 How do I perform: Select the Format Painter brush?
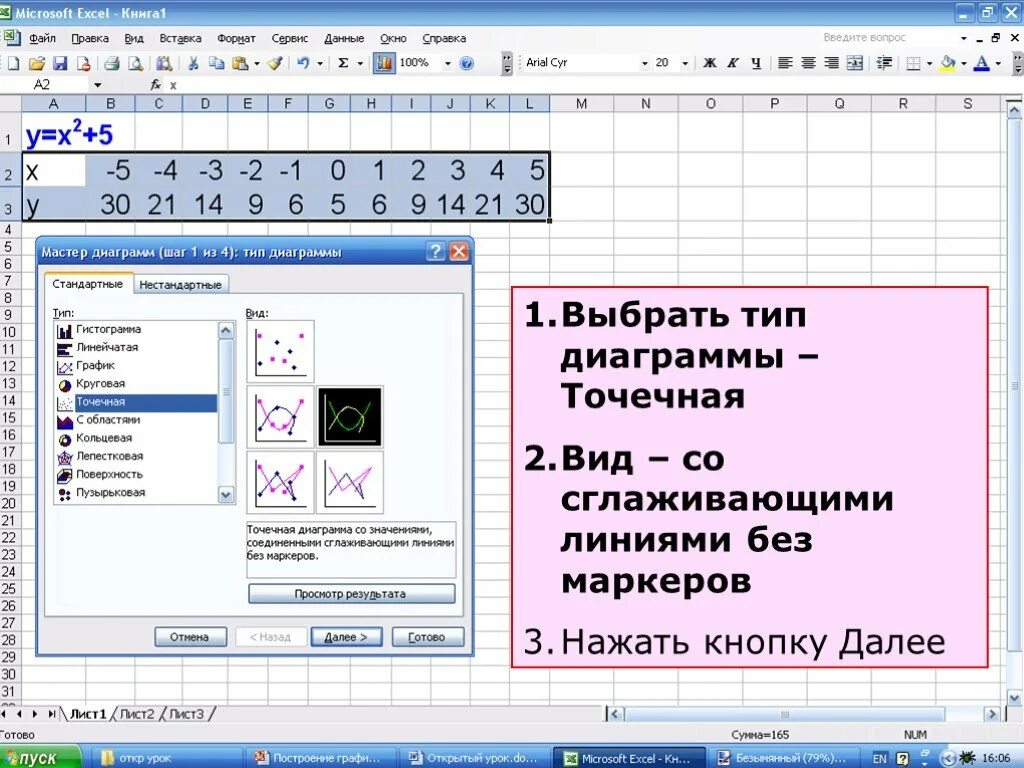coord(275,63)
